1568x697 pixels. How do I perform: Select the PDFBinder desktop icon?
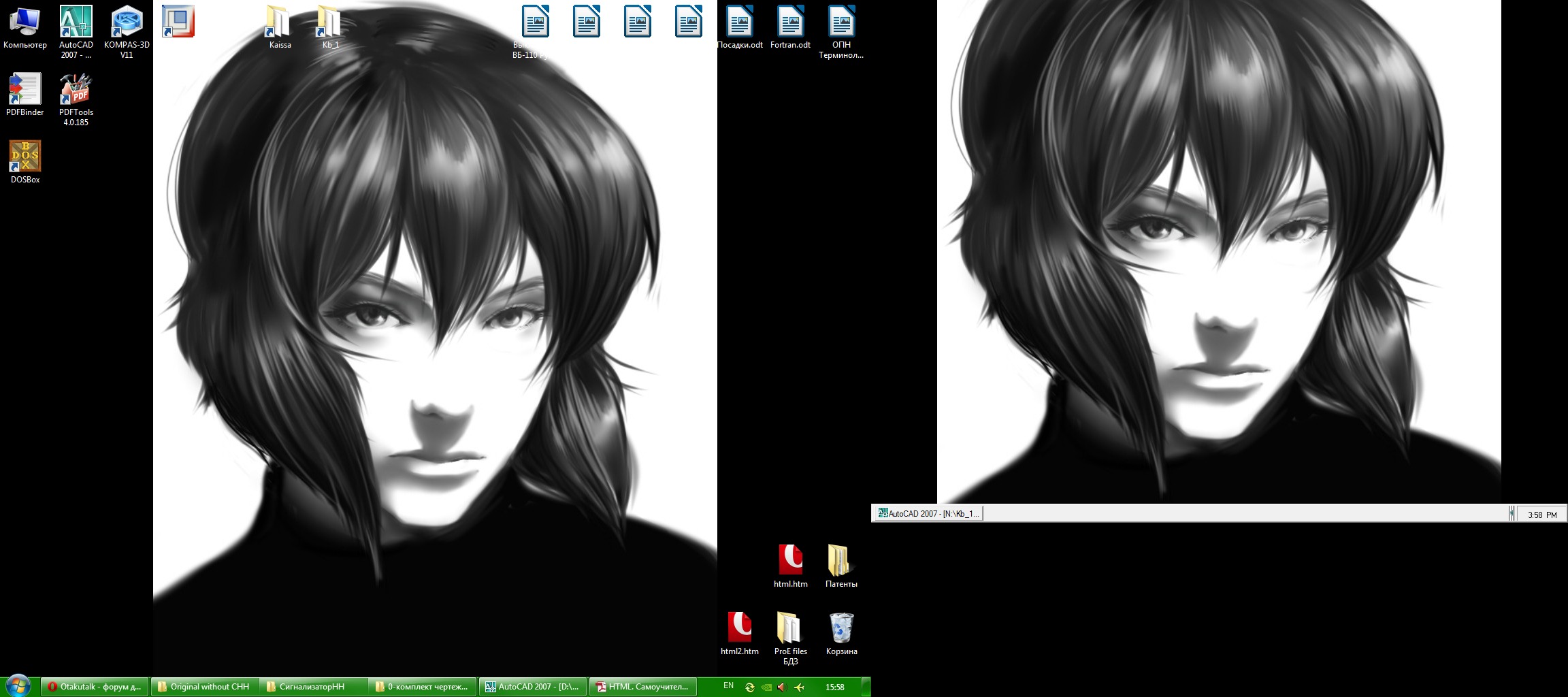coord(25,90)
